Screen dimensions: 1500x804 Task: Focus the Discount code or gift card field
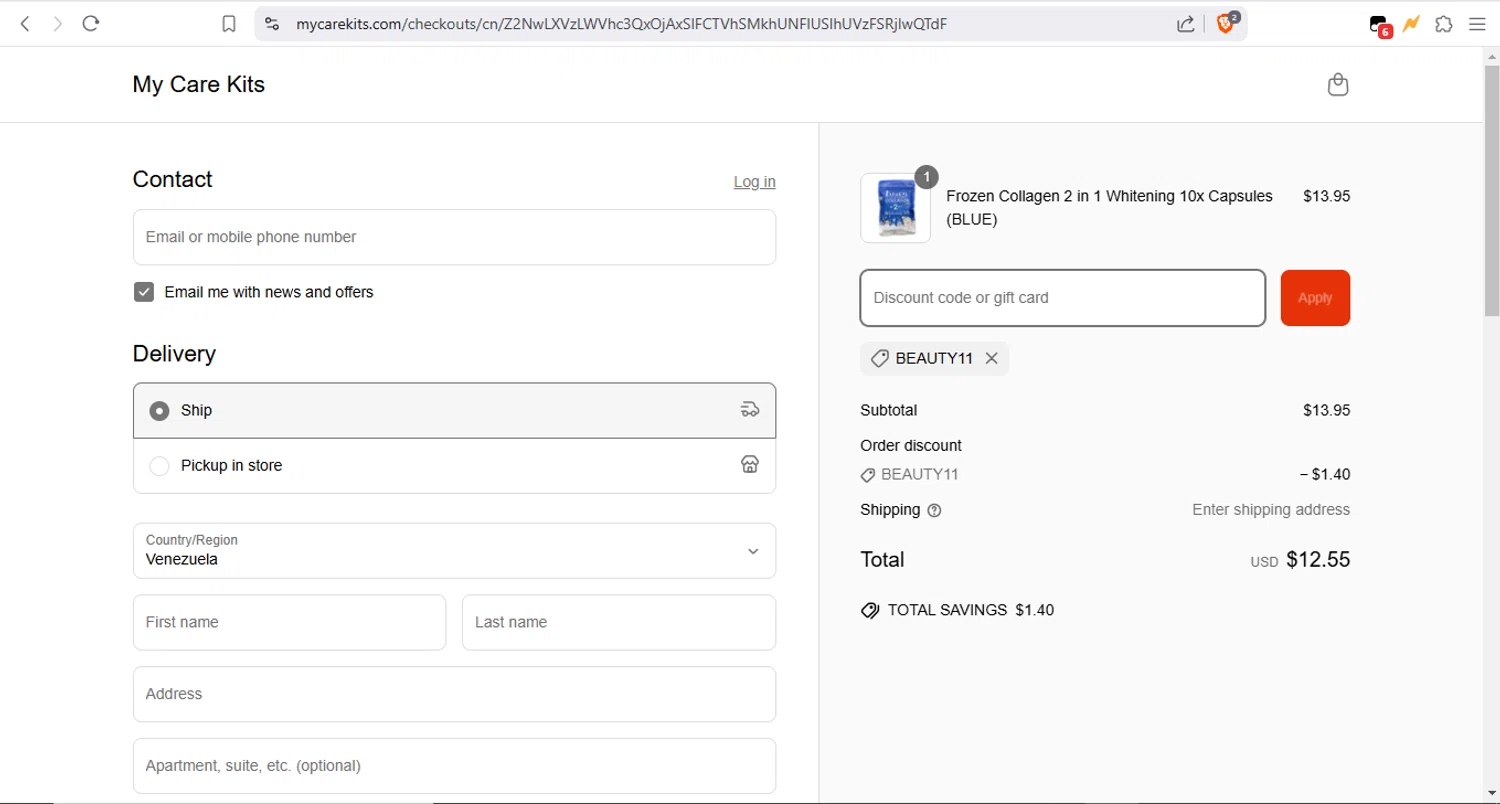[1062, 297]
